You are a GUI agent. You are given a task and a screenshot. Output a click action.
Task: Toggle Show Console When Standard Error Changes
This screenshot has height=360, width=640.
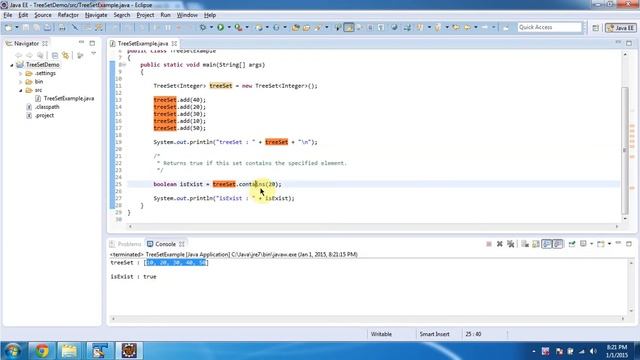[x=558, y=244]
